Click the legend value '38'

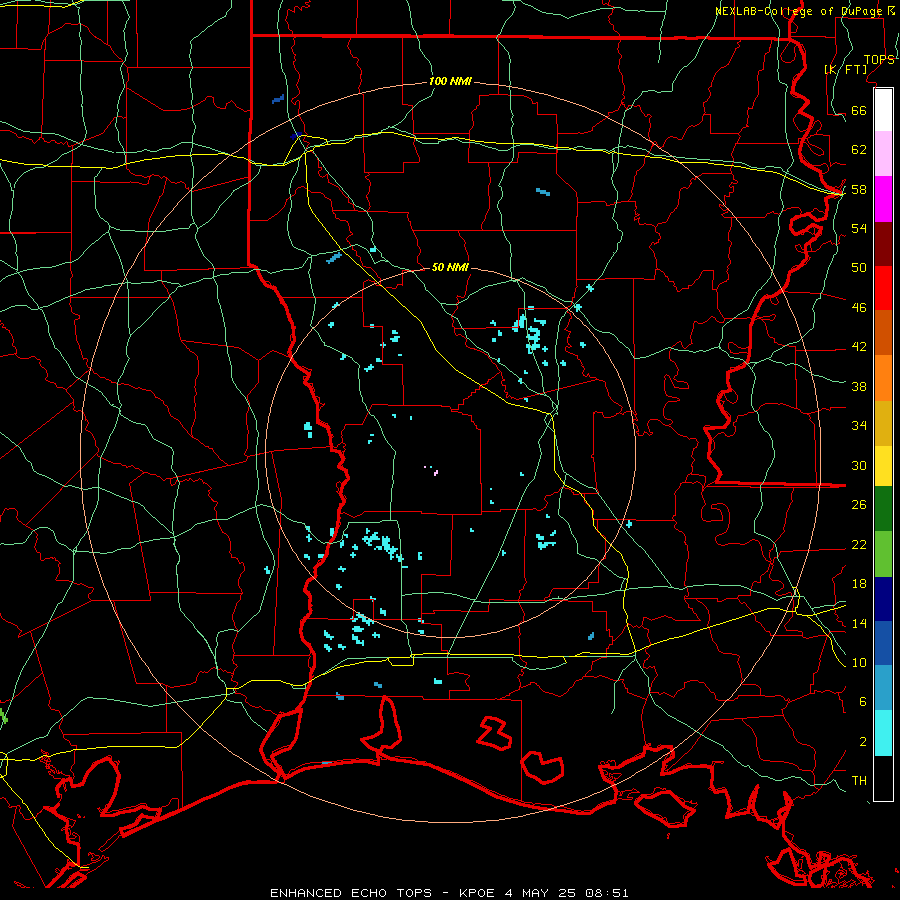tap(859, 387)
